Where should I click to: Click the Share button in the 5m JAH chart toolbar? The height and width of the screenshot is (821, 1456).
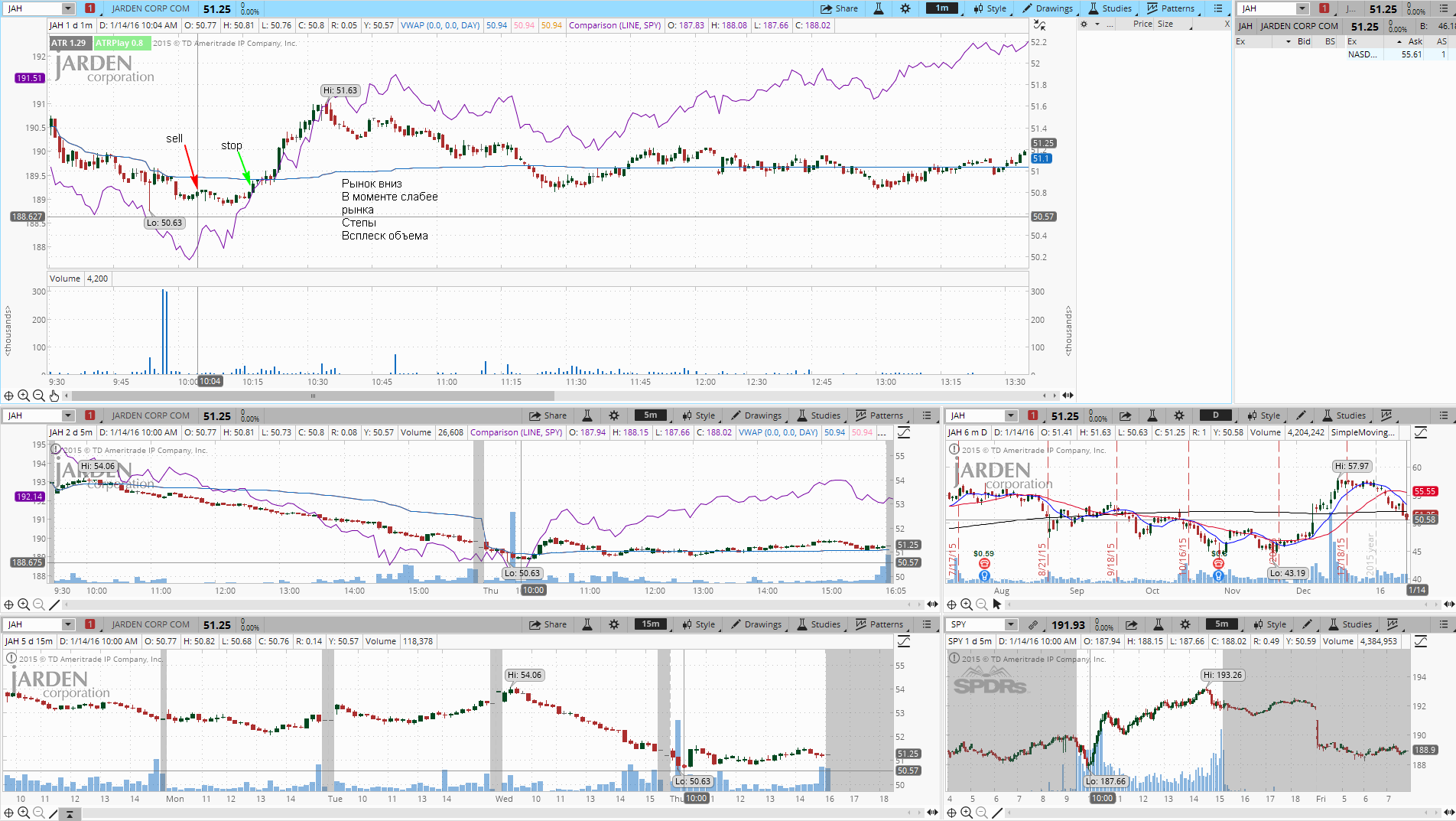coord(548,415)
